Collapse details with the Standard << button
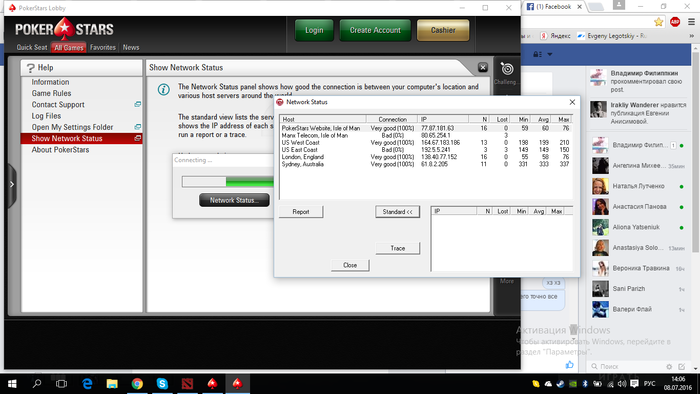 (397, 212)
